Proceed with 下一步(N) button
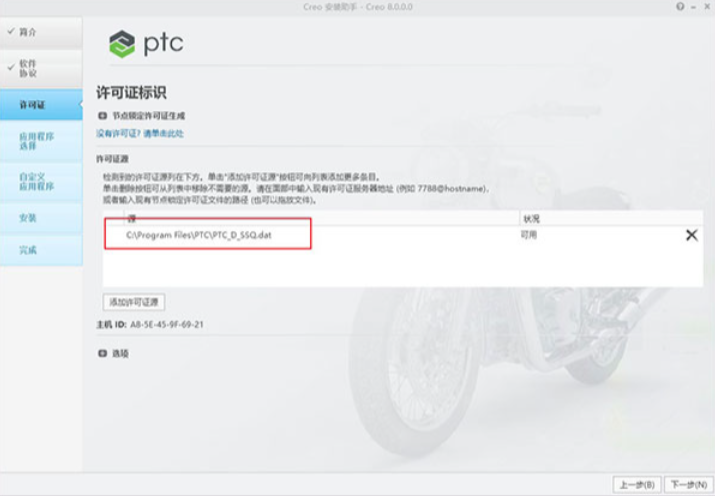Image resolution: width=715 pixels, height=496 pixels. [689, 484]
